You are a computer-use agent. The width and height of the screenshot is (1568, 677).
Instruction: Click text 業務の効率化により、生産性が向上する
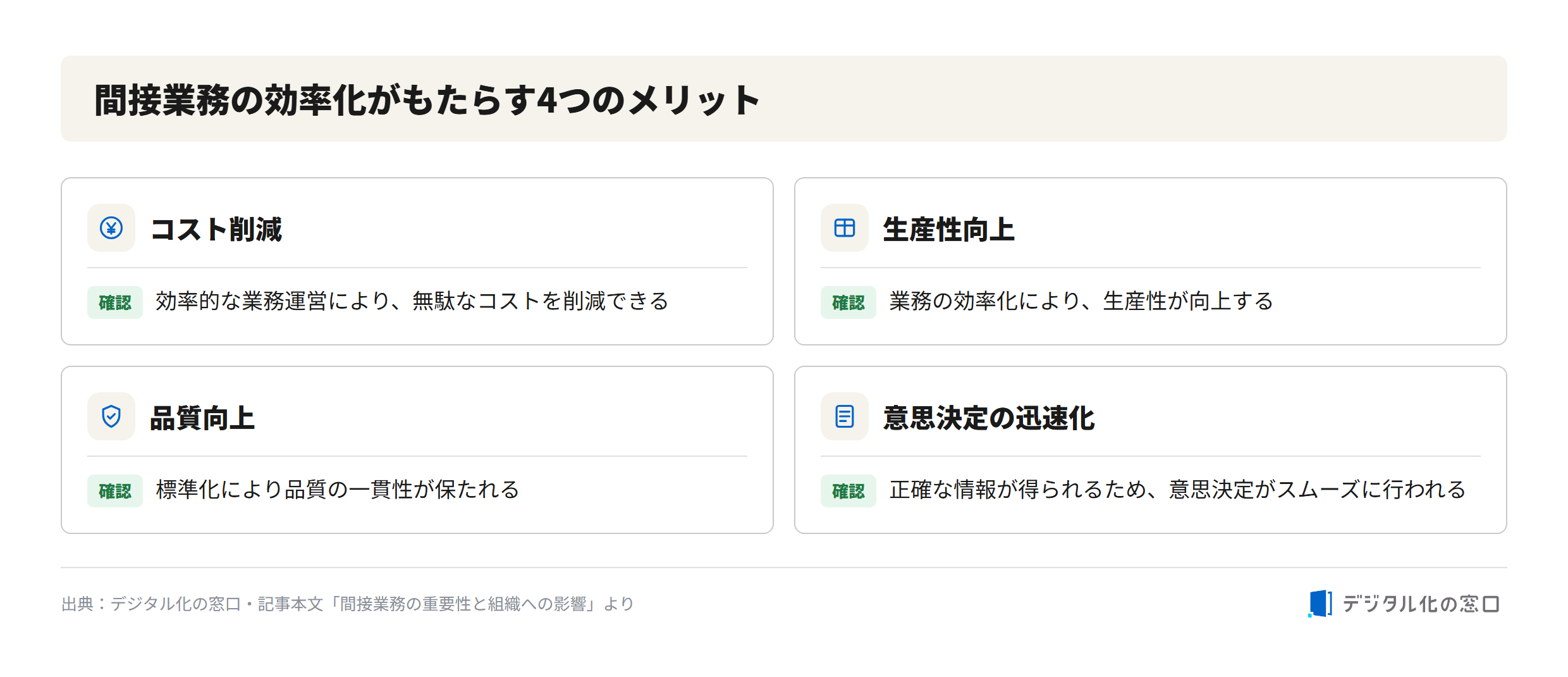(1081, 301)
